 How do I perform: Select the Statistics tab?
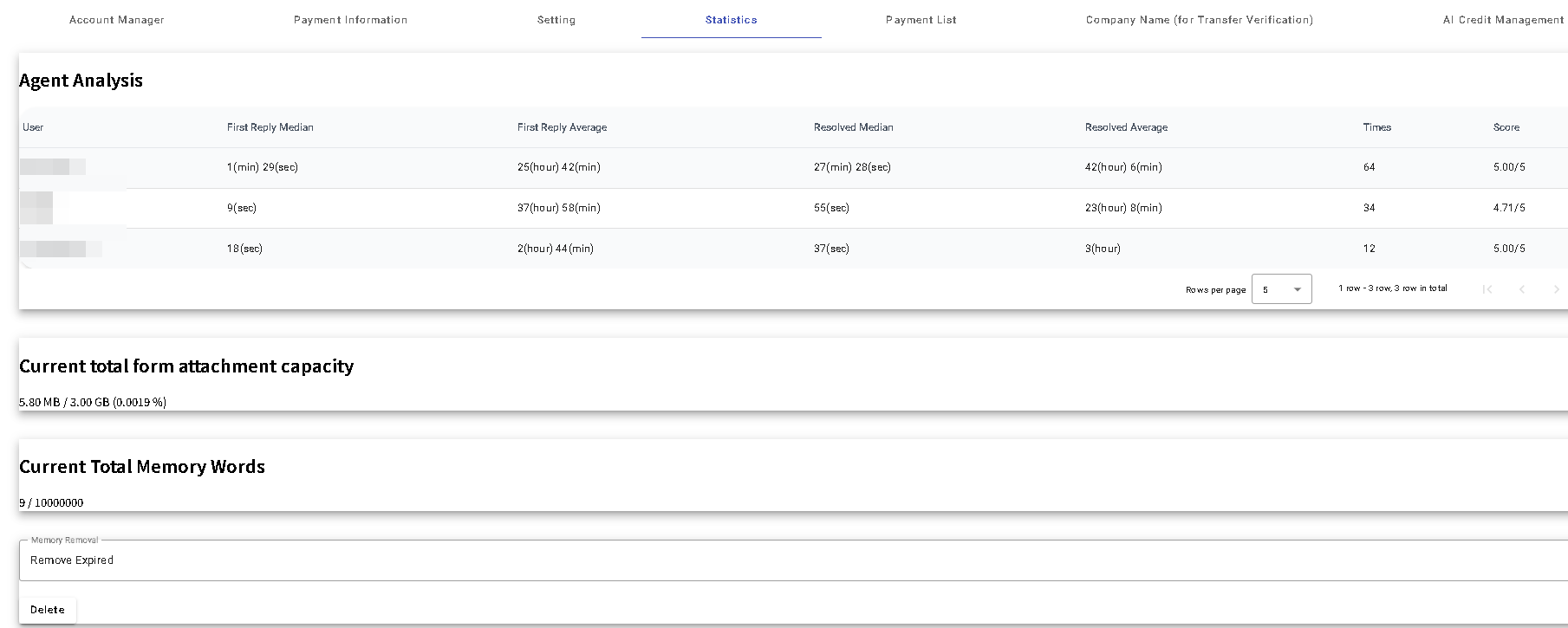pyautogui.click(x=731, y=20)
